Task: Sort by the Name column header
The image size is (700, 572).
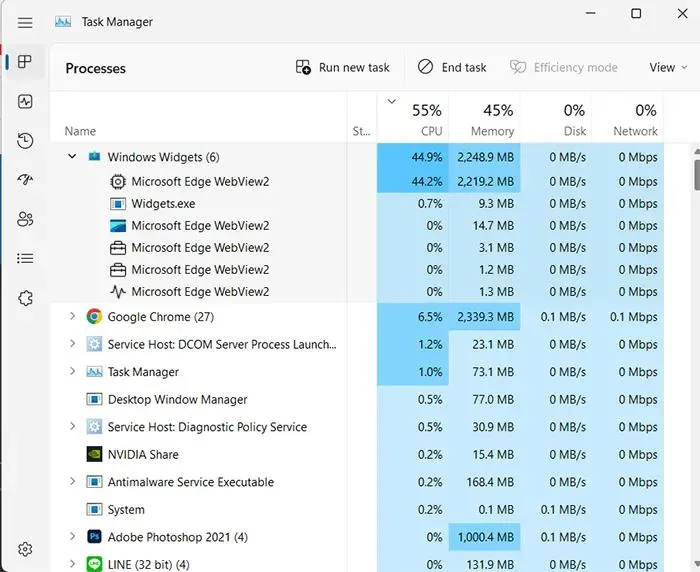Action: coord(199,118)
